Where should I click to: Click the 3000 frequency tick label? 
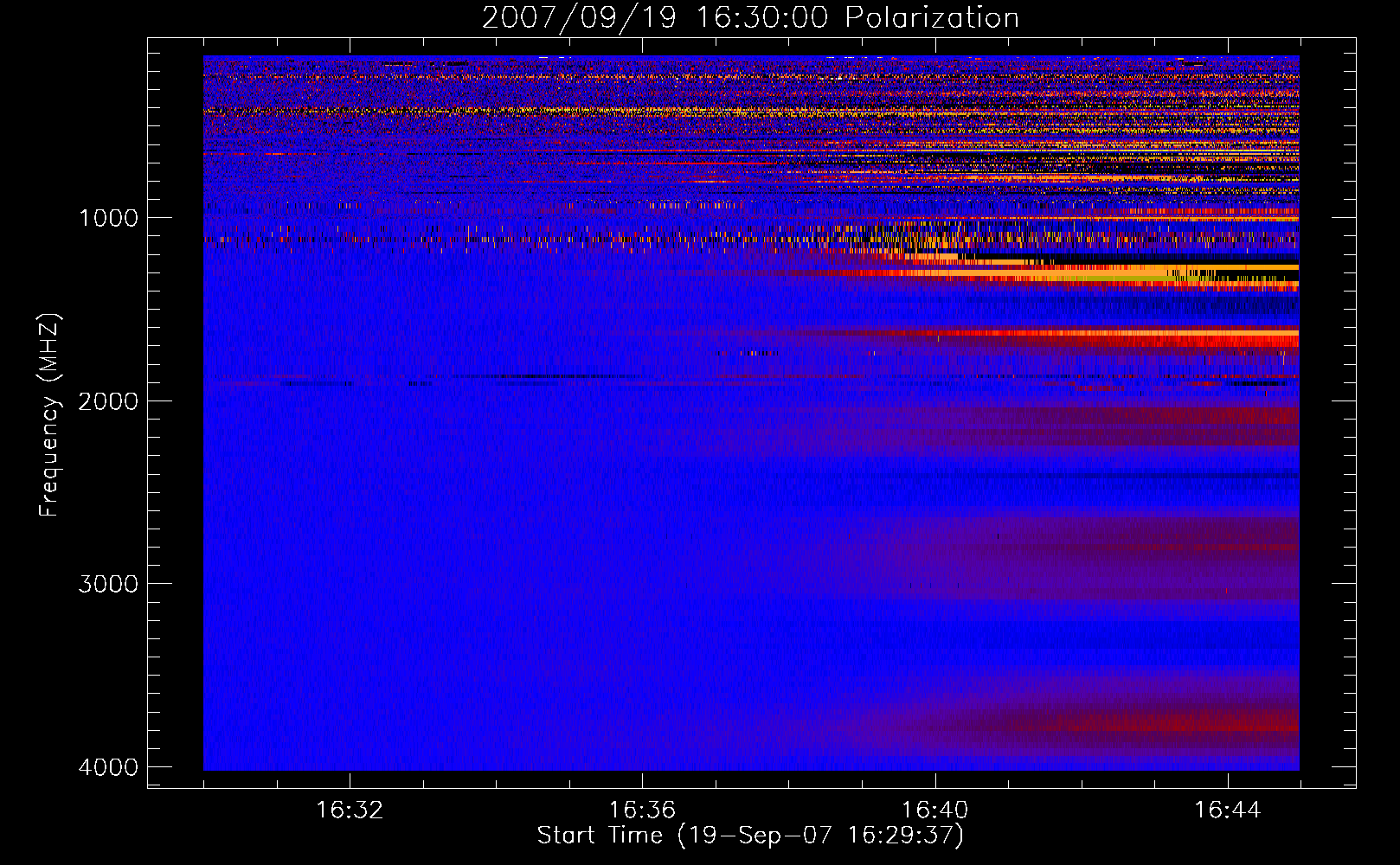pyautogui.click(x=108, y=584)
